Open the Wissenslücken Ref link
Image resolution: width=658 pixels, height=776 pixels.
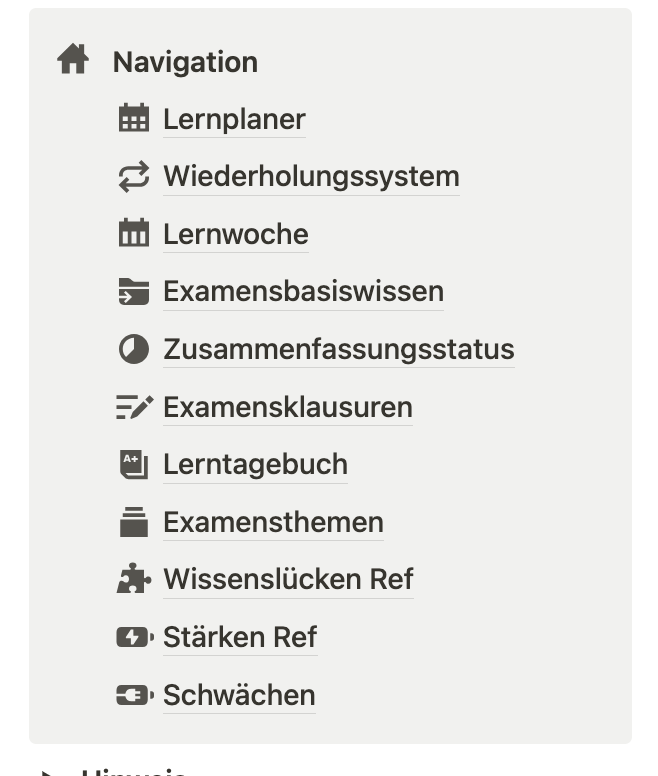tap(288, 580)
